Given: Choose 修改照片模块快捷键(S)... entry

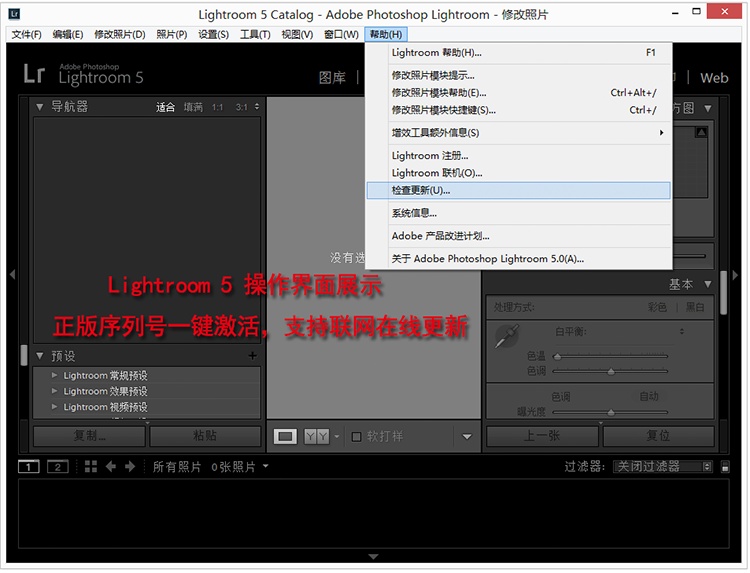Looking at the screenshot, I should 518,110.
